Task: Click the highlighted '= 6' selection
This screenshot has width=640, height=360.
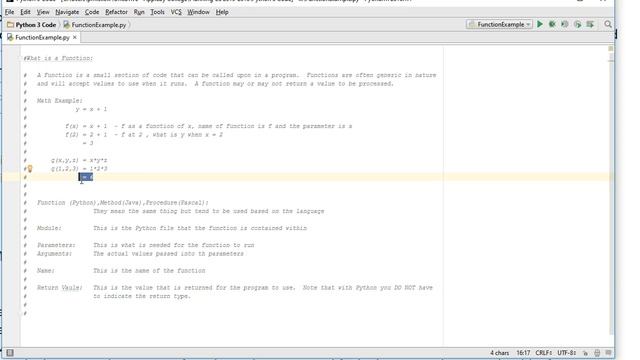Action: pyautogui.click(x=86, y=177)
